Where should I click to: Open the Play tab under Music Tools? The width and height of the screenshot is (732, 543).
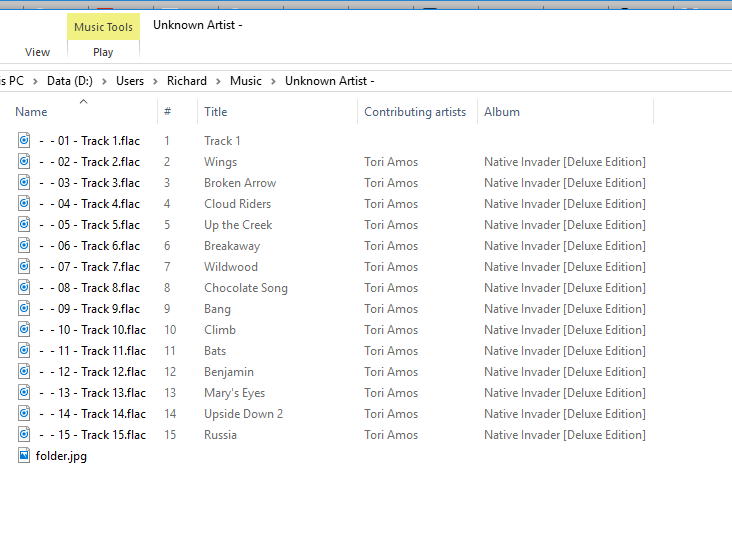103,52
